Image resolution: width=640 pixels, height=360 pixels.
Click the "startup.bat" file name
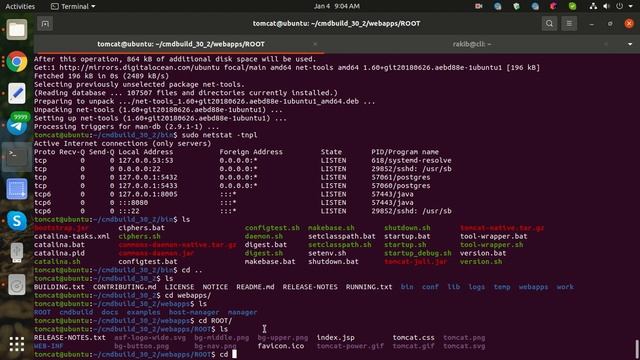(407, 236)
